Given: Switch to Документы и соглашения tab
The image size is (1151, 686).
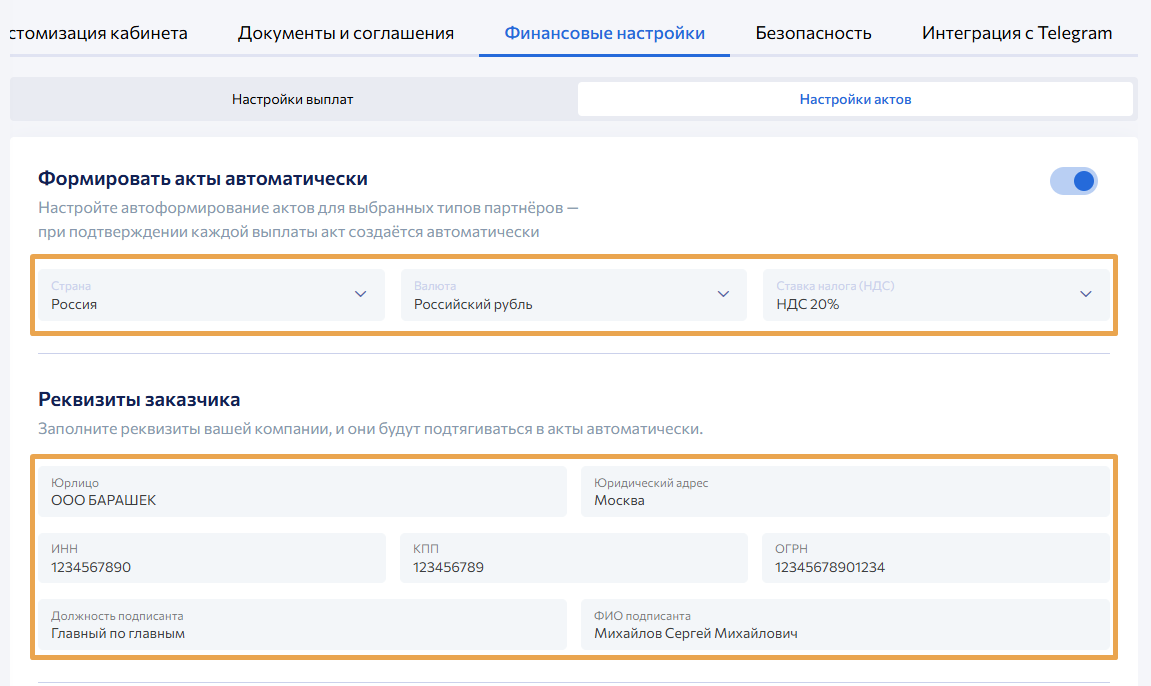Looking at the screenshot, I should click(x=345, y=33).
